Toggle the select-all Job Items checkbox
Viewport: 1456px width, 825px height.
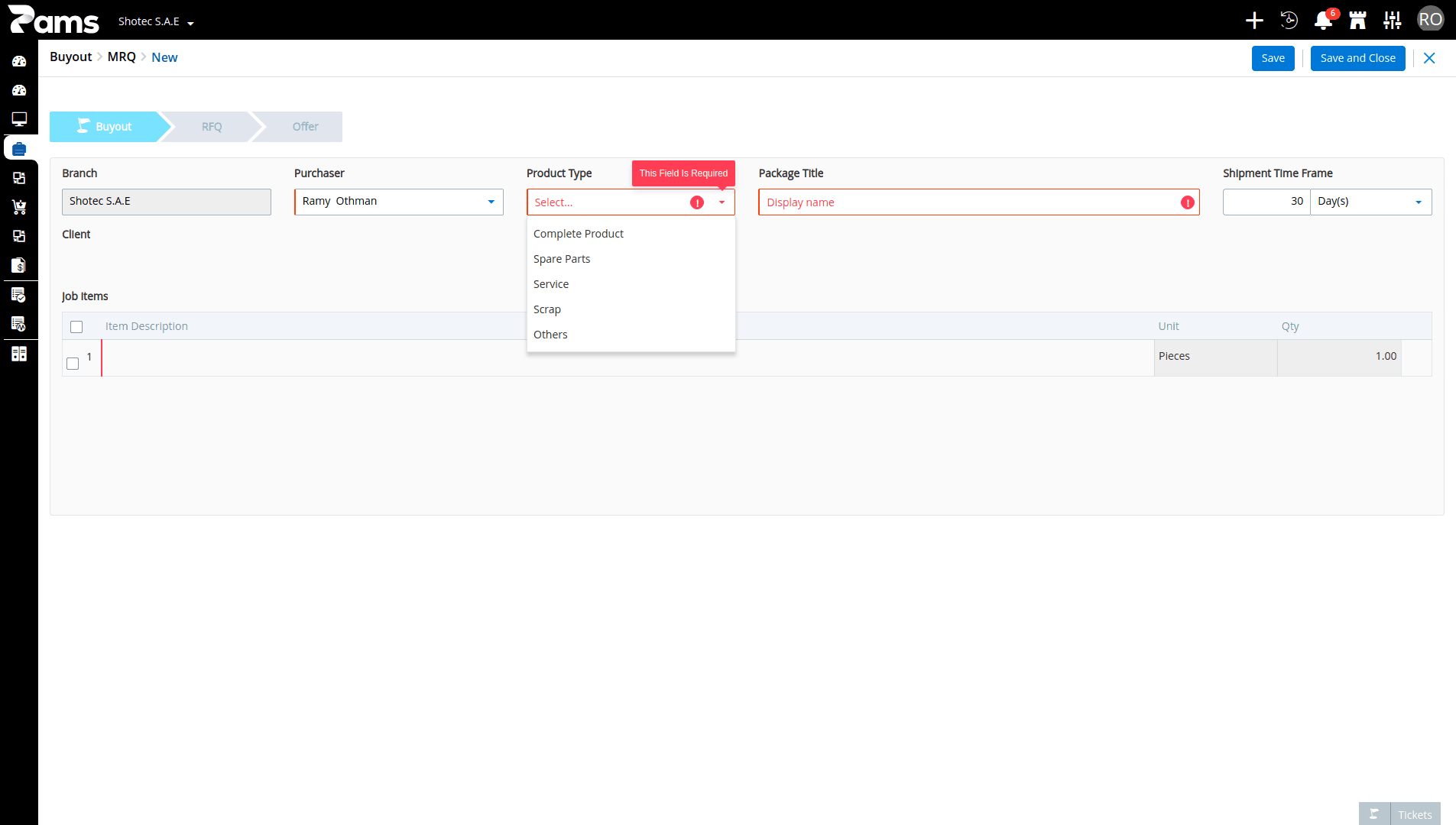point(76,327)
